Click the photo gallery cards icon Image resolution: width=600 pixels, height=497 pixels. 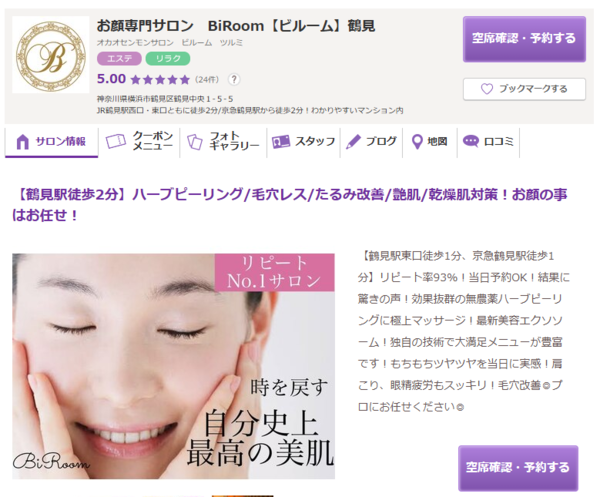(195, 142)
